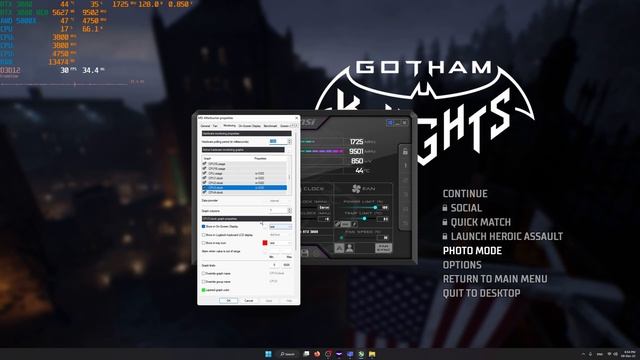This screenshot has width=640, height=360.
Task: Close the MSI Afterburner properties dialog
Action: [x=297, y=118]
